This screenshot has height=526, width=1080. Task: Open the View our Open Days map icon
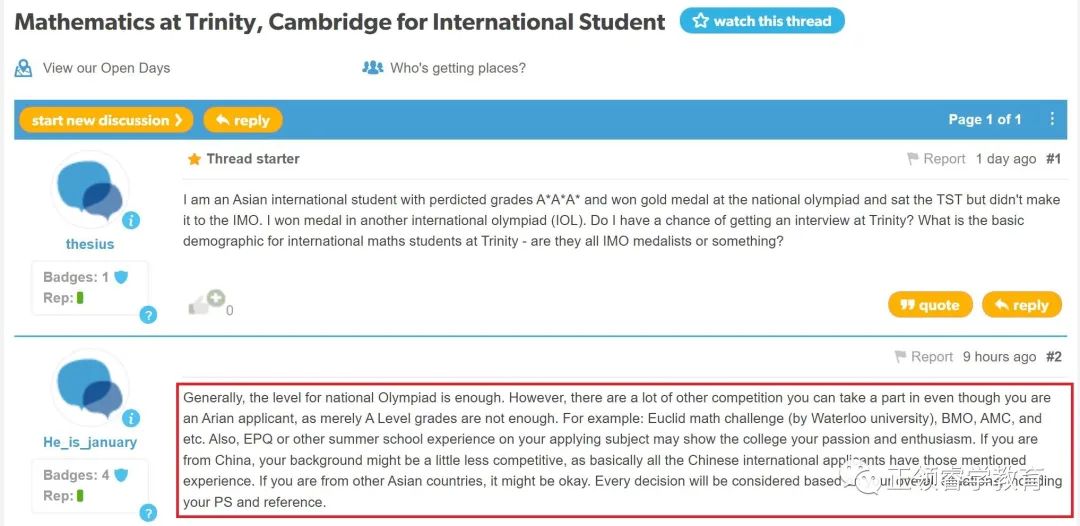[23, 68]
